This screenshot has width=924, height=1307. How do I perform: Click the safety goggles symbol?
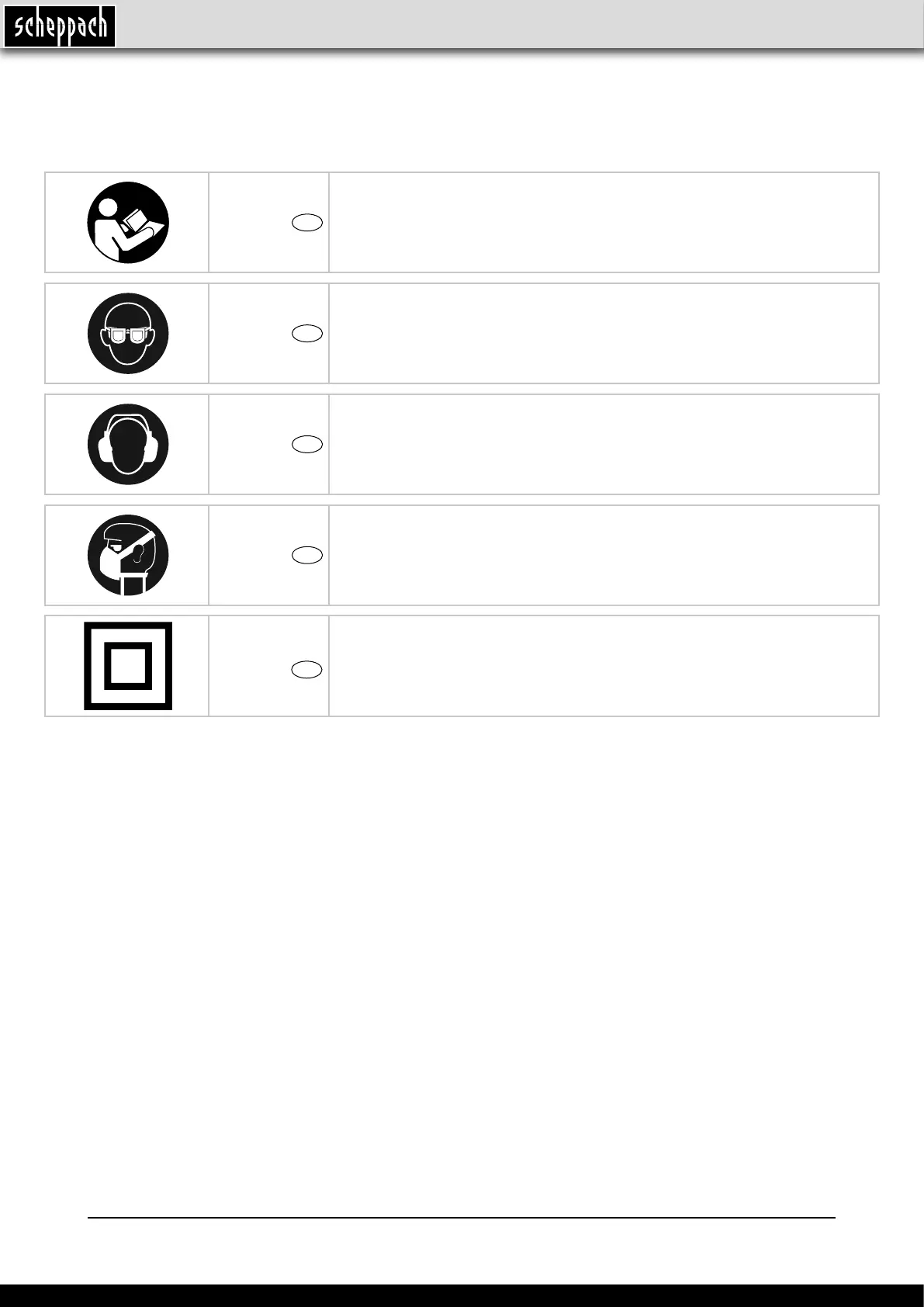click(128, 334)
